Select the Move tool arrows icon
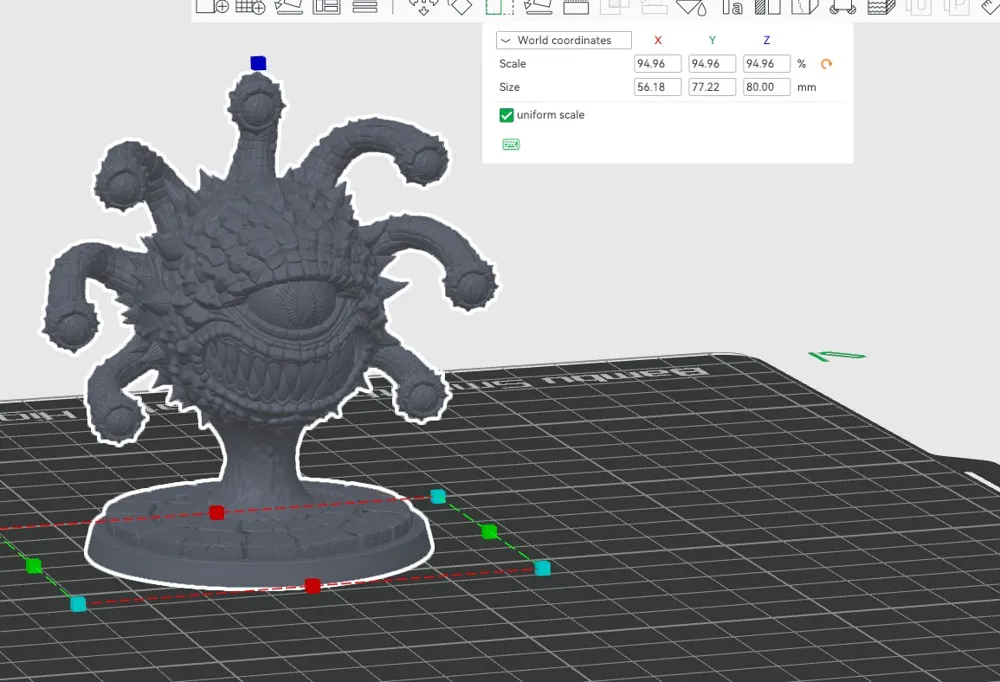Screen dimensions: 1000x682 pos(423,6)
